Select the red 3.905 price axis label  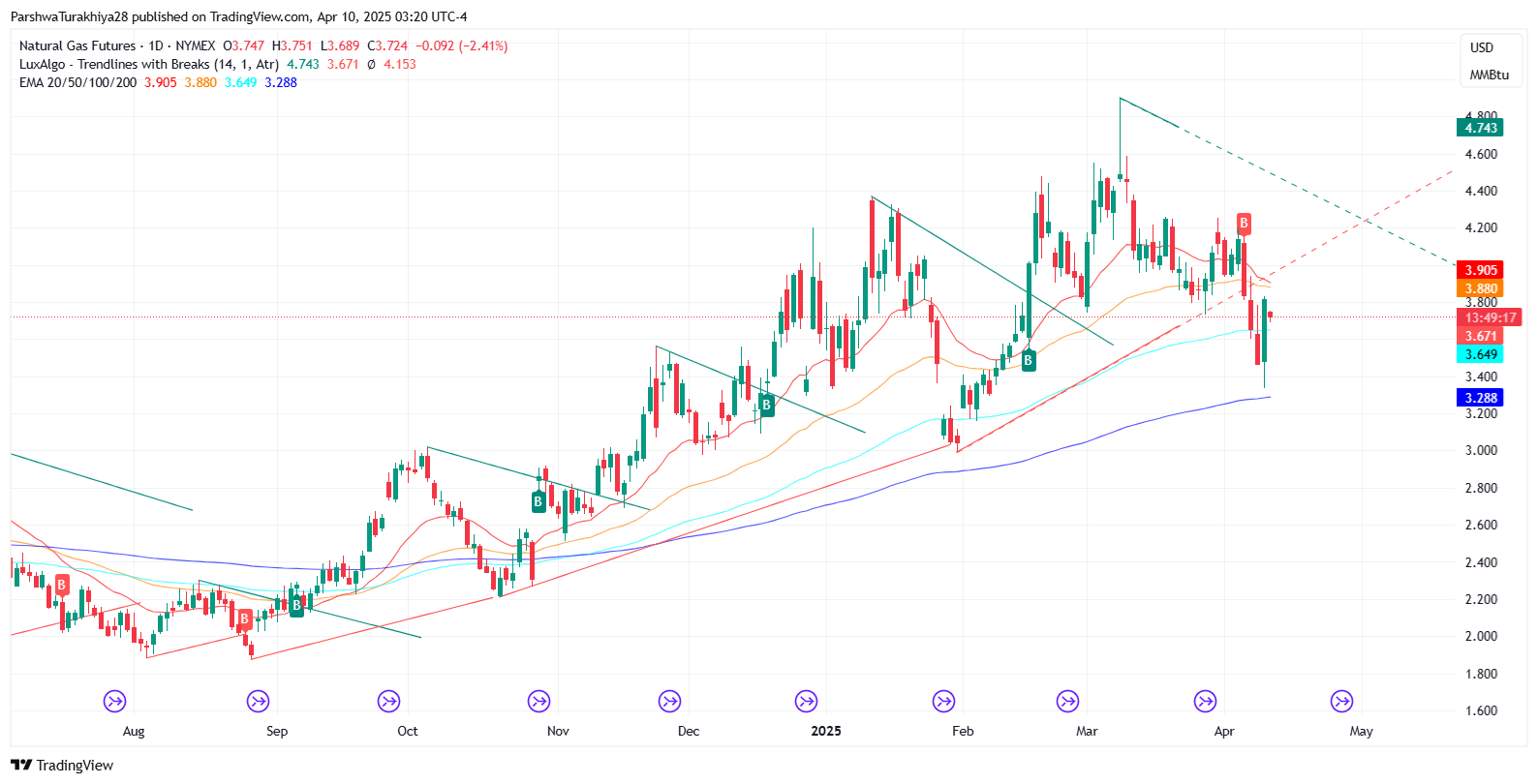click(x=1480, y=270)
